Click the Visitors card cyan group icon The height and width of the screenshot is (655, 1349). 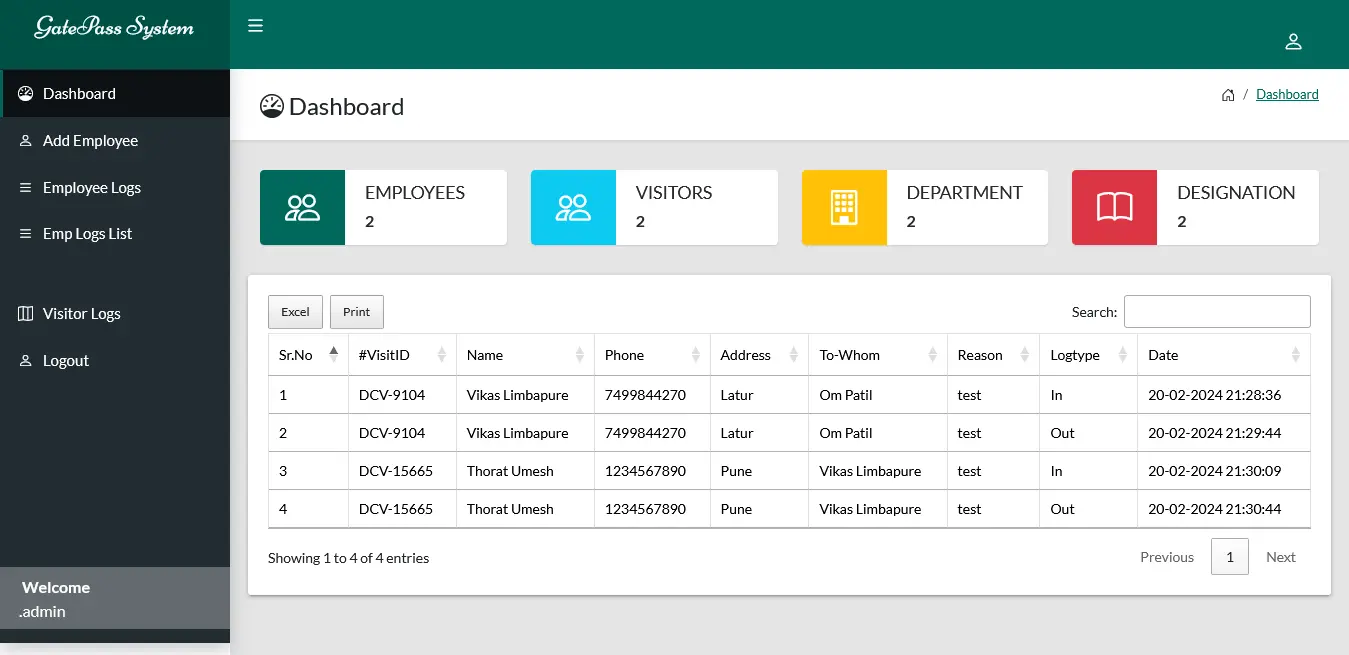click(x=572, y=207)
